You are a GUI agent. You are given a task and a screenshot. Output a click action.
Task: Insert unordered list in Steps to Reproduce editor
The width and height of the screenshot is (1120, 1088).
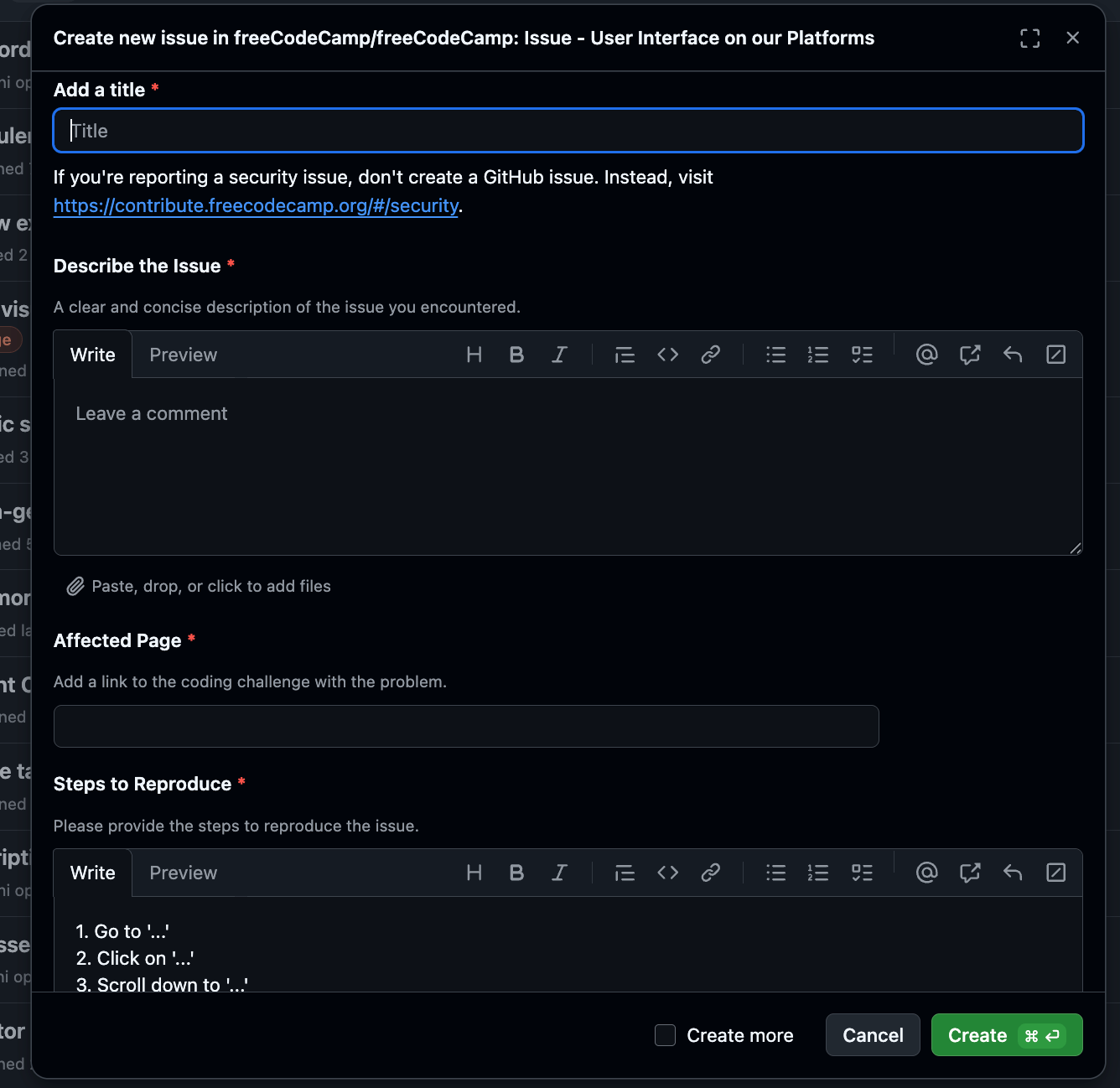(775, 873)
